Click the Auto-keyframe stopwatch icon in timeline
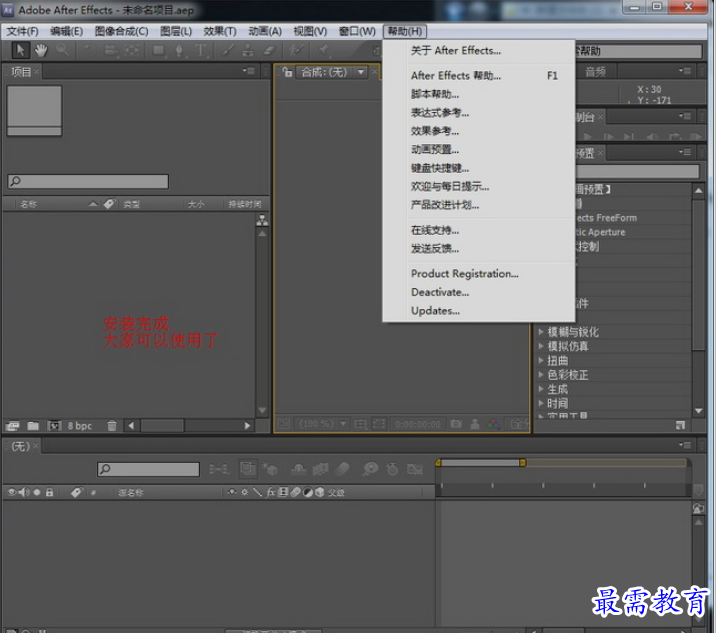Screen dimensions: 716x633 (392, 469)
